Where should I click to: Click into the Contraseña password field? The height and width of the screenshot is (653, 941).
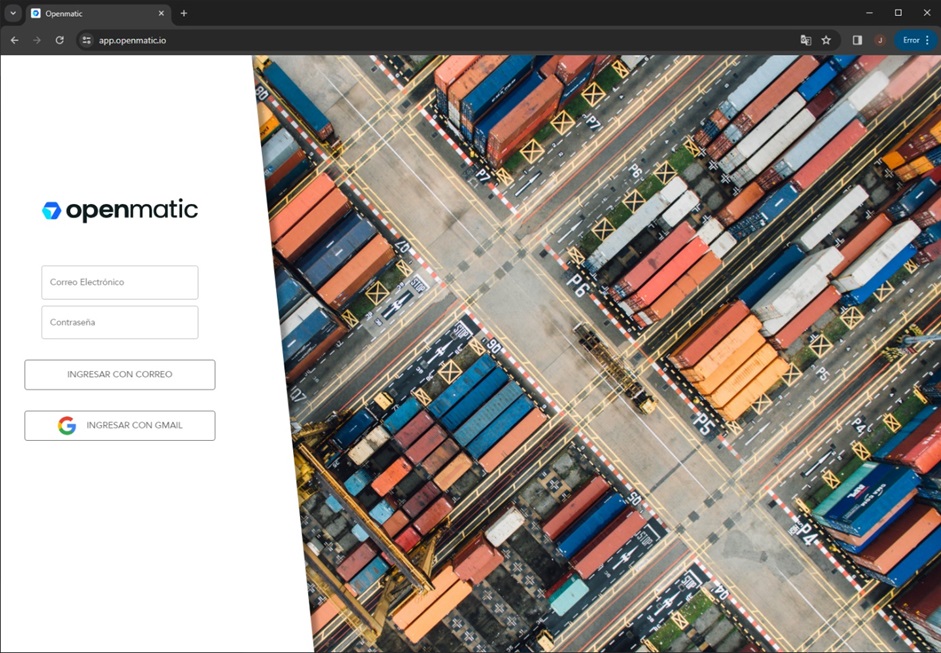pyautogui.click(x=120, y=323)
